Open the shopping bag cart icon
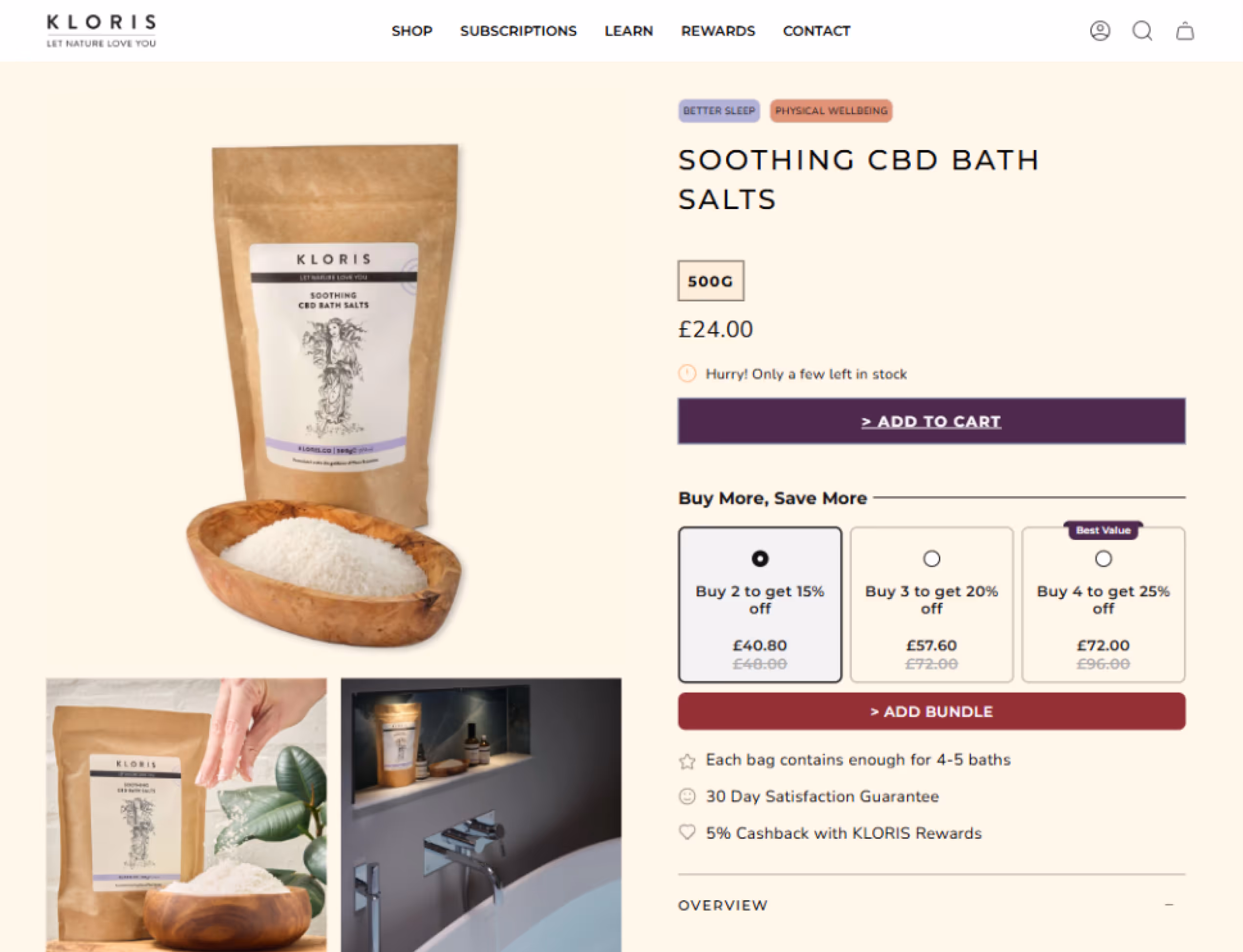The image size is (1243, 952). coord(1185,31)
